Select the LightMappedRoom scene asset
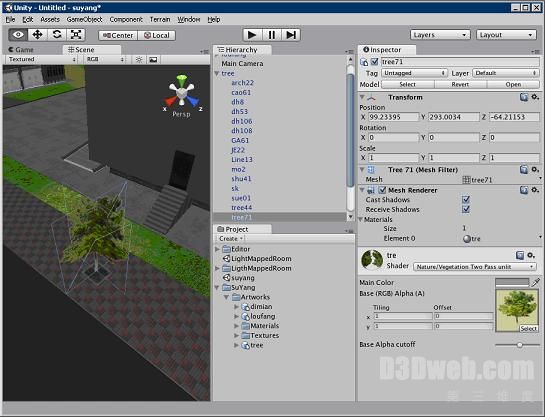545x417 pixels. 257,259
